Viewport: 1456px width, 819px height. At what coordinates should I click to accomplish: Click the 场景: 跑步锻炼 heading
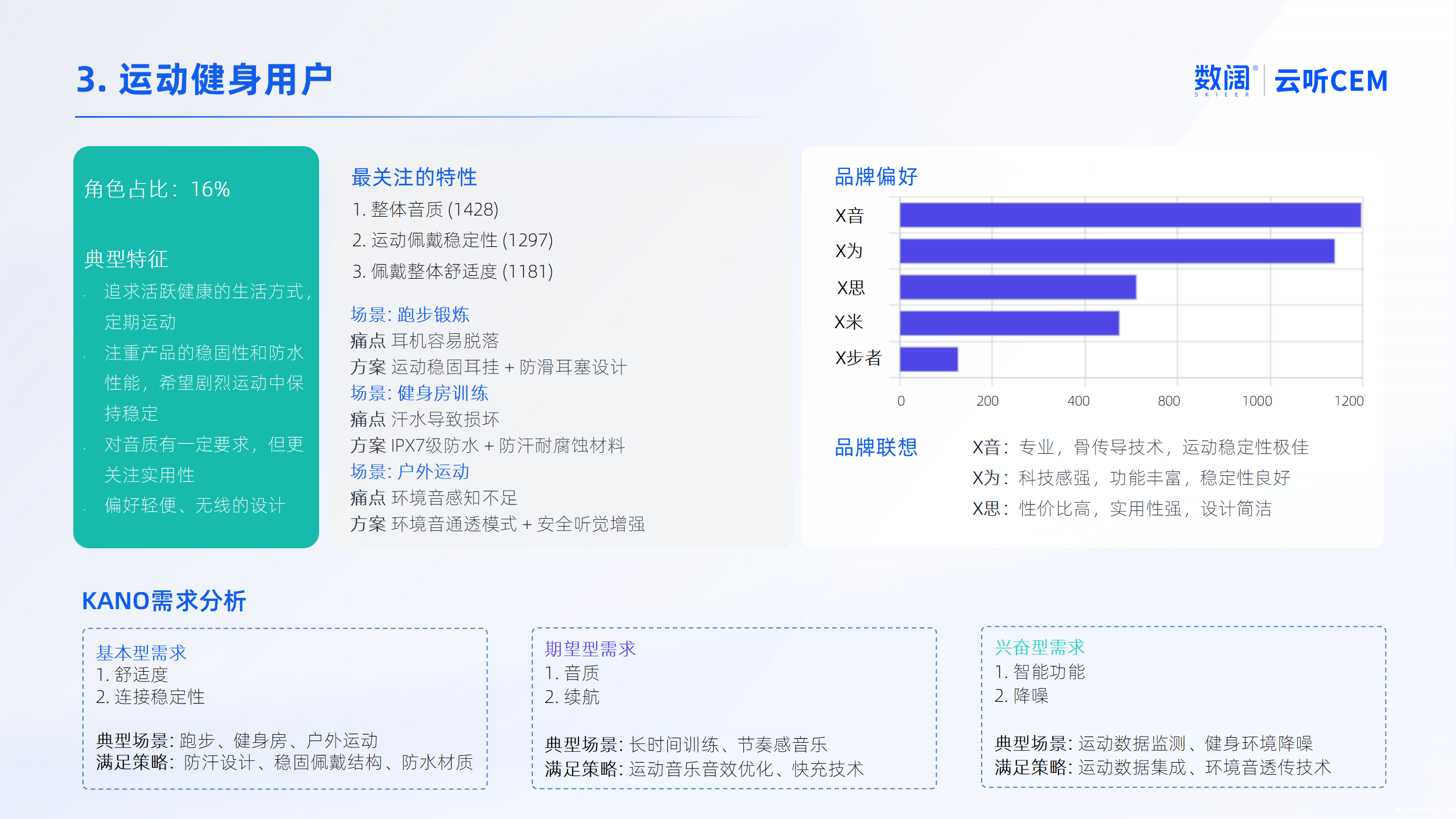[409, 315]
